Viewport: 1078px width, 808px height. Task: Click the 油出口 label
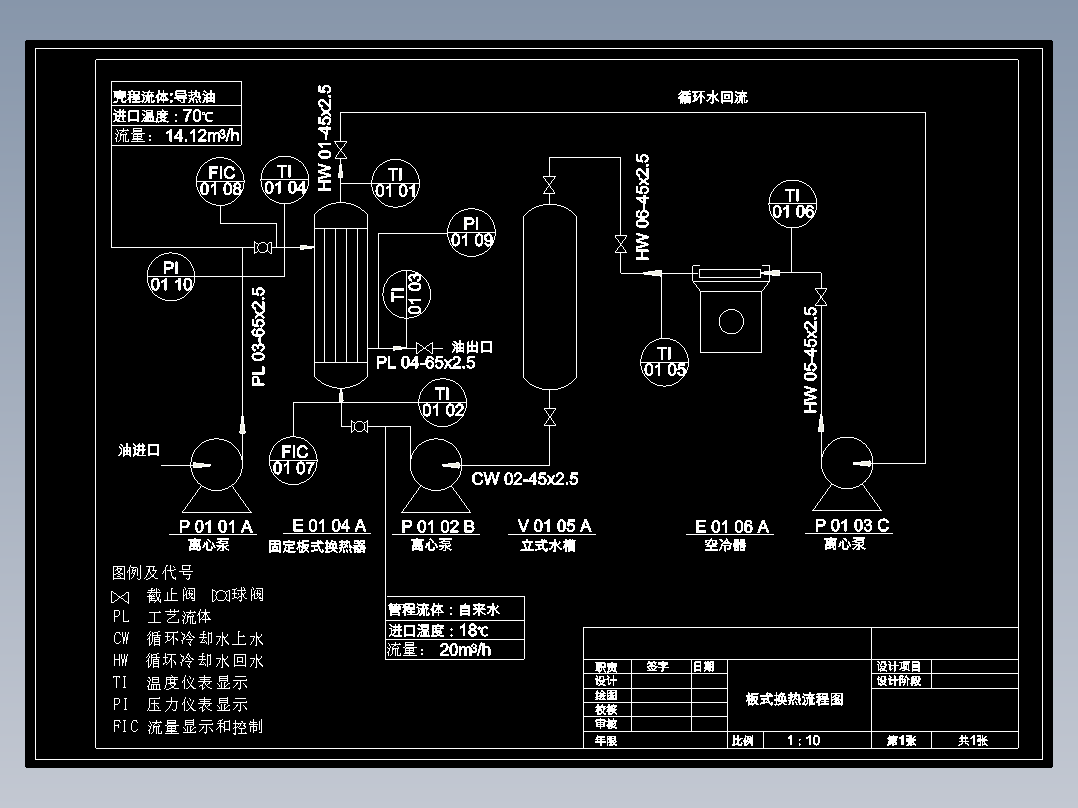(472, 347)
